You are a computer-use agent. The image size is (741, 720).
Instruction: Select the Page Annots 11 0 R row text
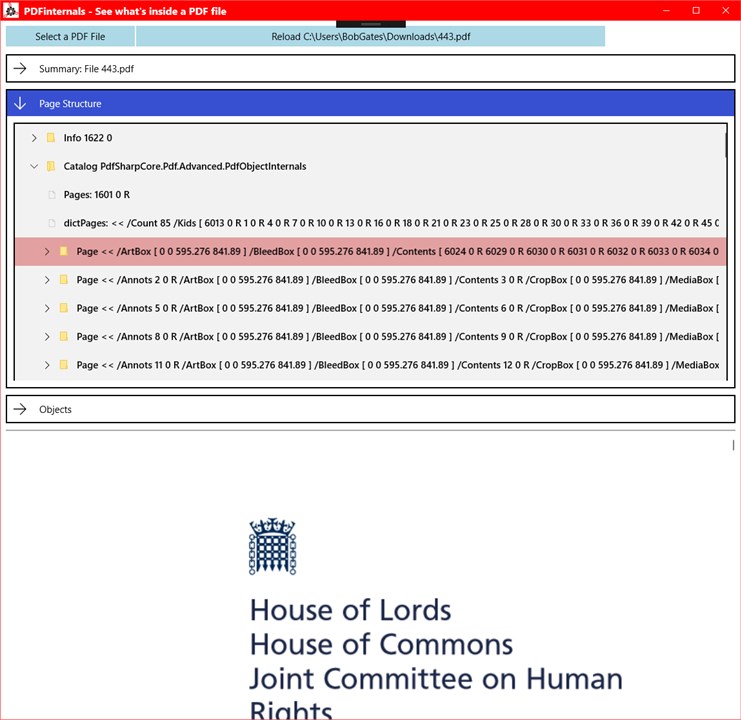398,365
